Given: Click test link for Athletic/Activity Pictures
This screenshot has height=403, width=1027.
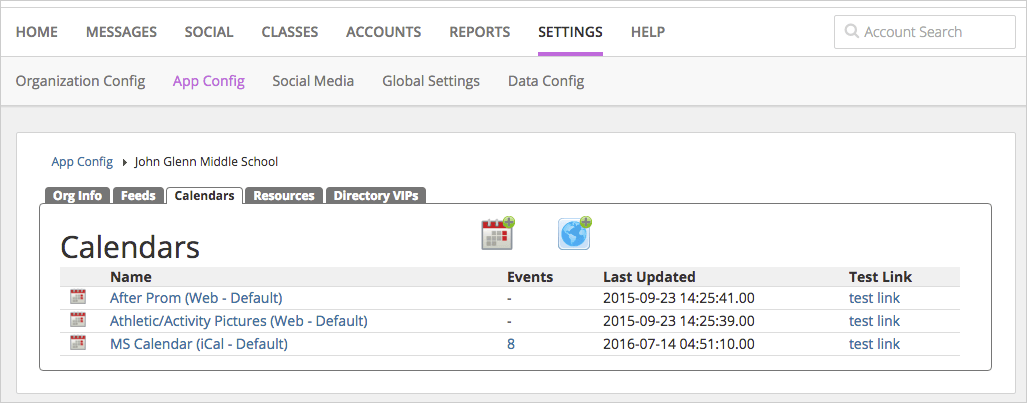Looking at the screenshot, I should pyautogui.click(x=874, y=321).
